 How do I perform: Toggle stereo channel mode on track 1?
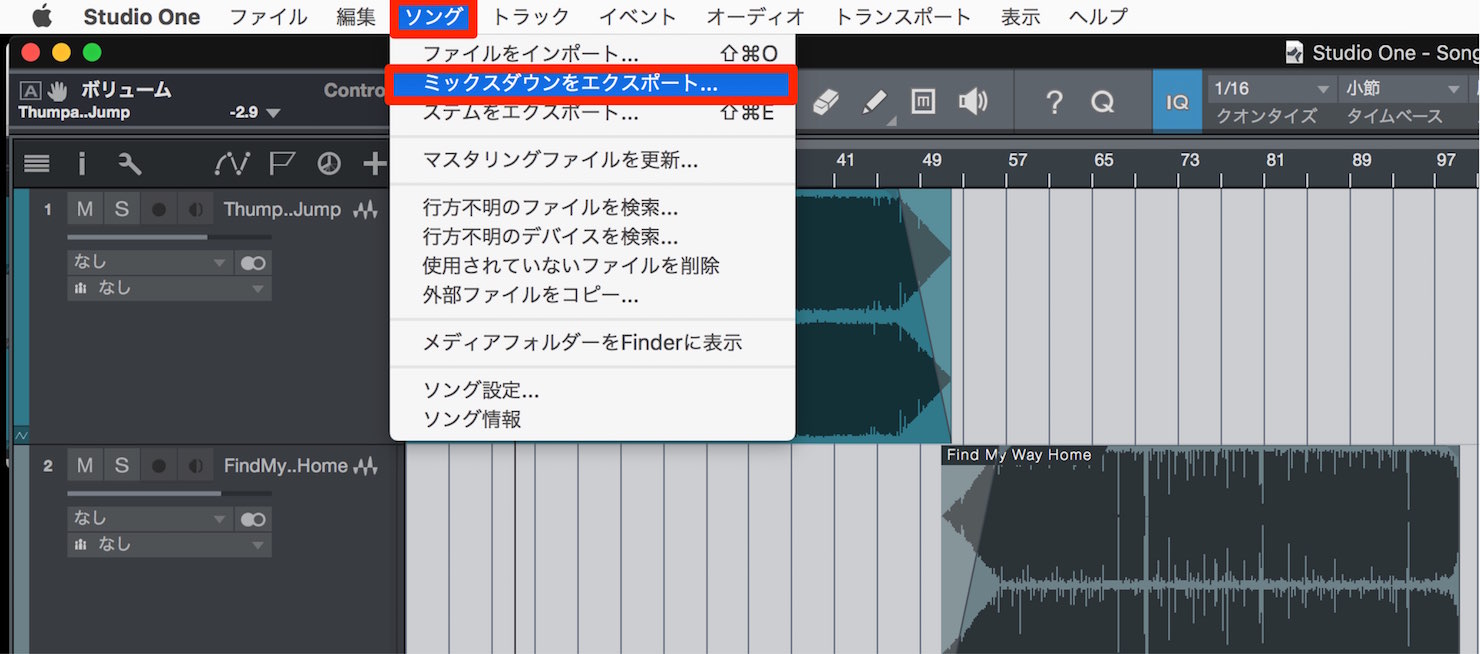253,263
